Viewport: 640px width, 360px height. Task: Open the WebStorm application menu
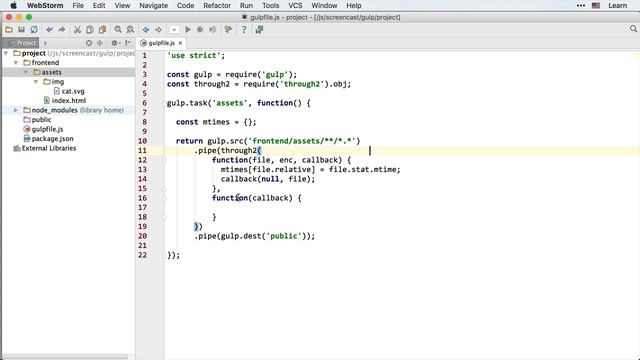45,5
